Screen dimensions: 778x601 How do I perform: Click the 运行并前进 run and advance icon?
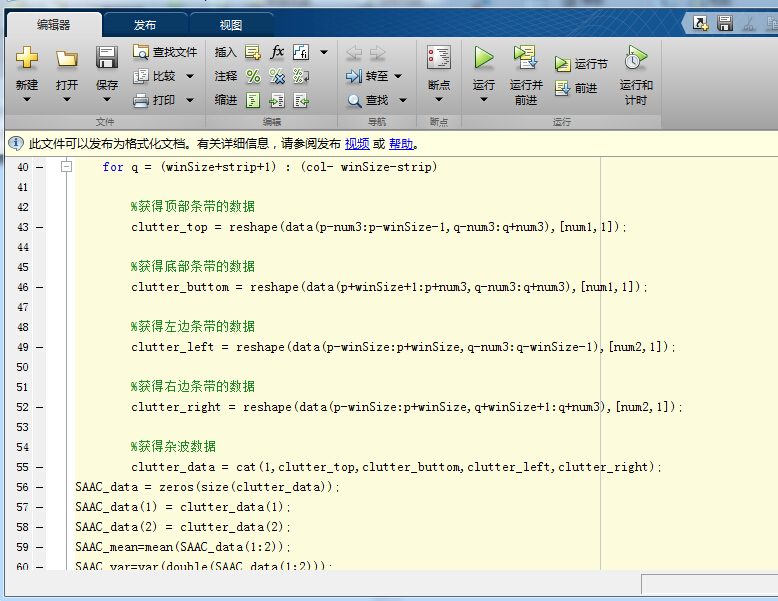point(525,58)
